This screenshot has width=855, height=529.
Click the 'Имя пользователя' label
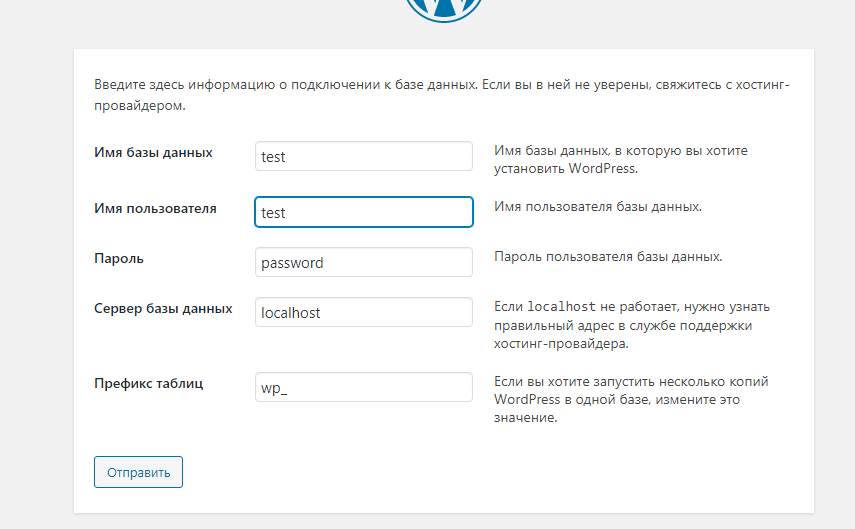click(155, 208)
